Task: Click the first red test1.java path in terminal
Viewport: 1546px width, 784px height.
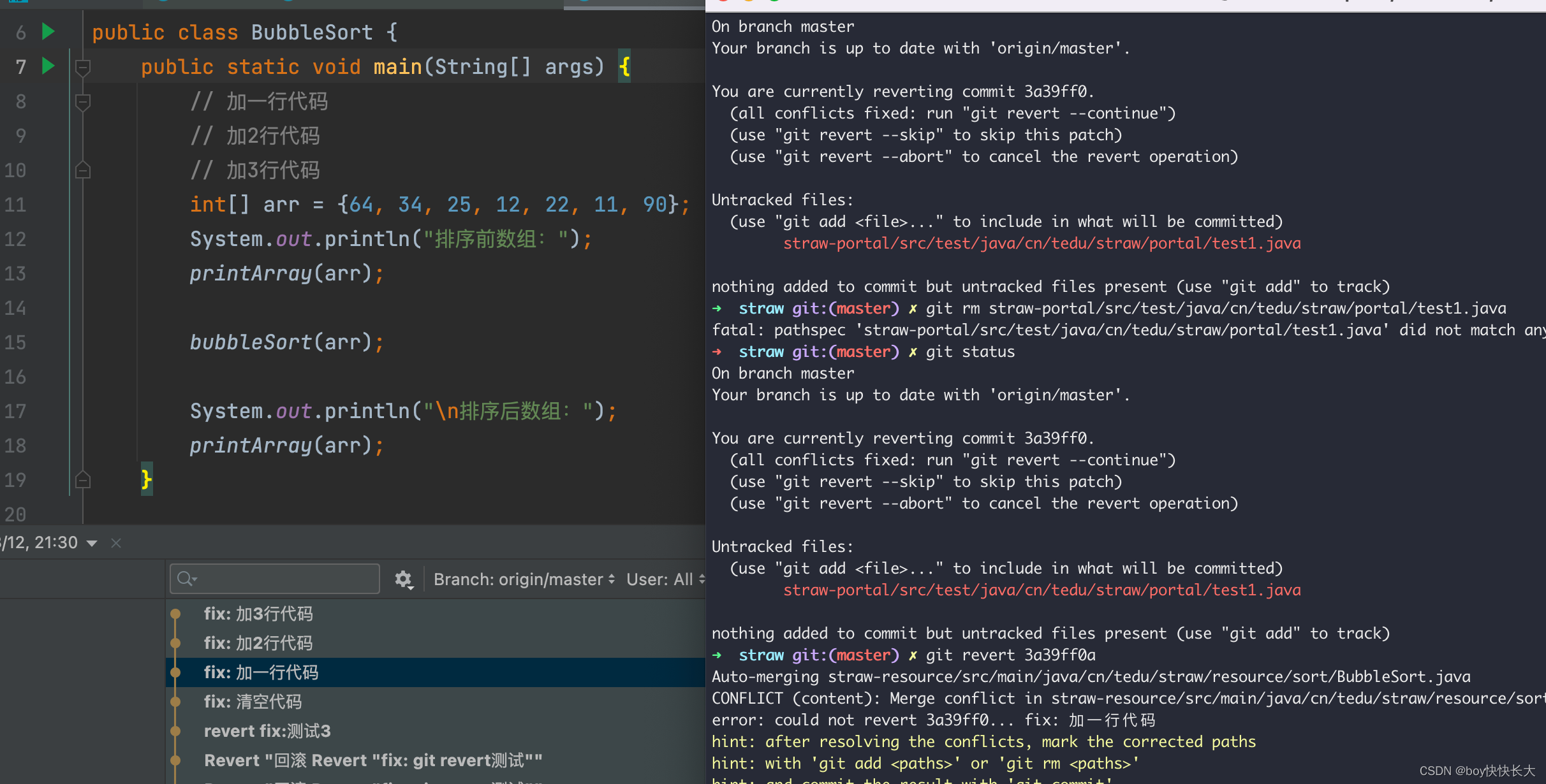Action: [x=1042, y=243]
